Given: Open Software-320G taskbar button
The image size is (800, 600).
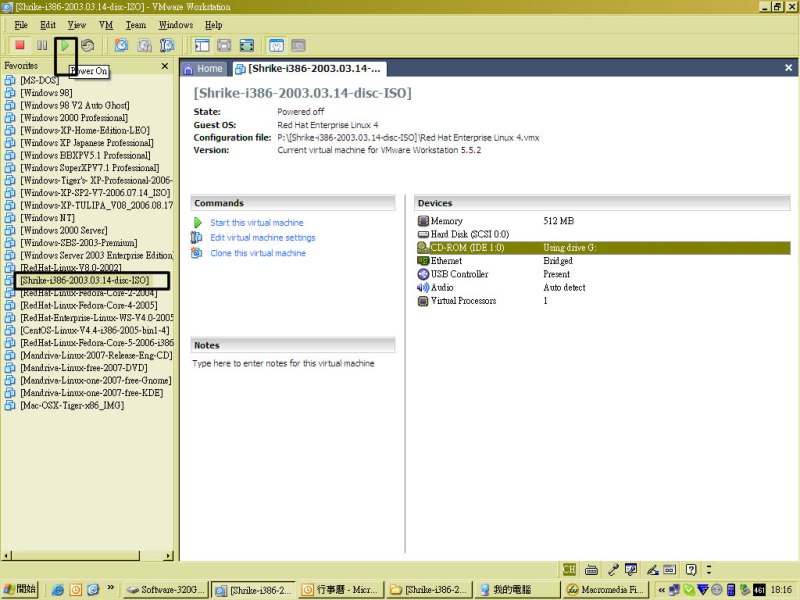Looking at the screenshot, I should [x=165, y=590].
